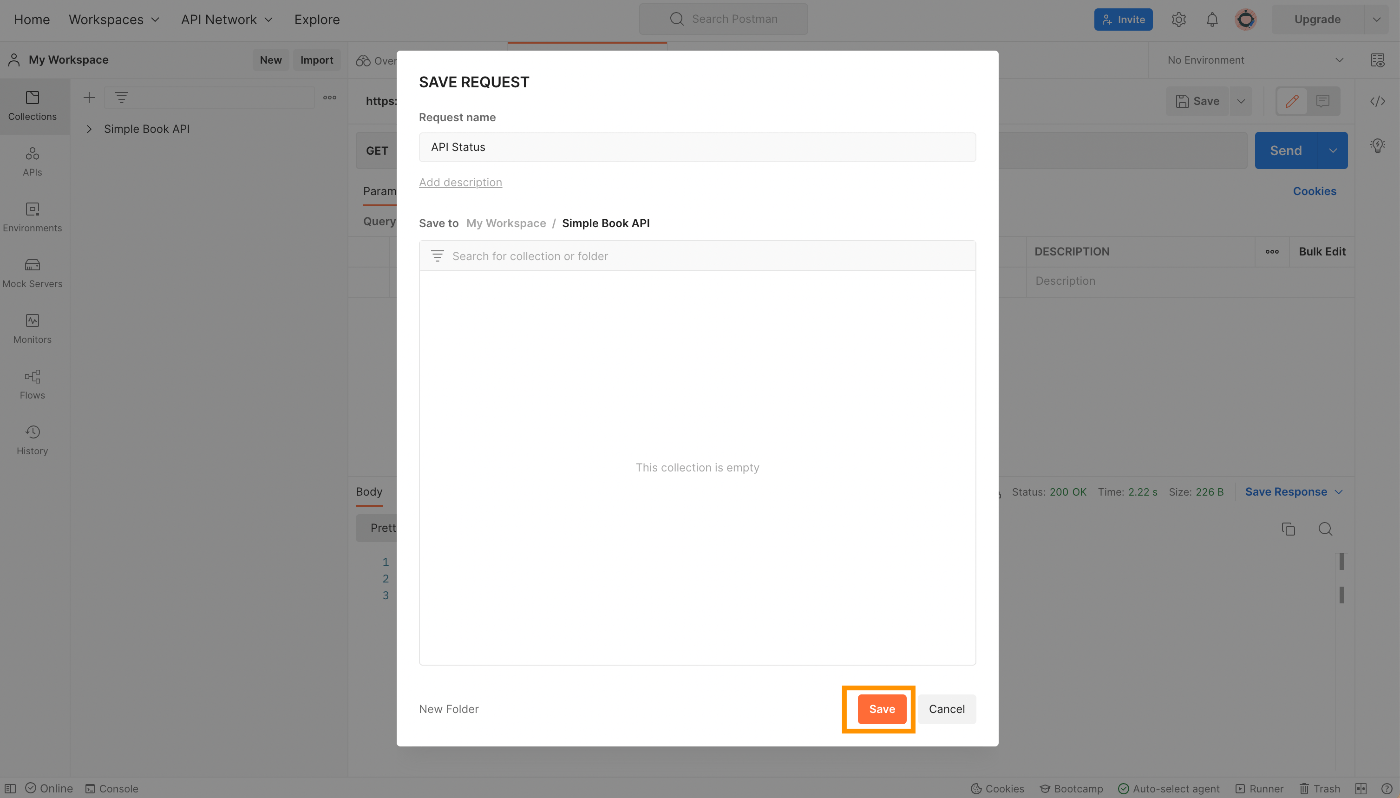Click the help icon in the status bar

pos(1385,788)
